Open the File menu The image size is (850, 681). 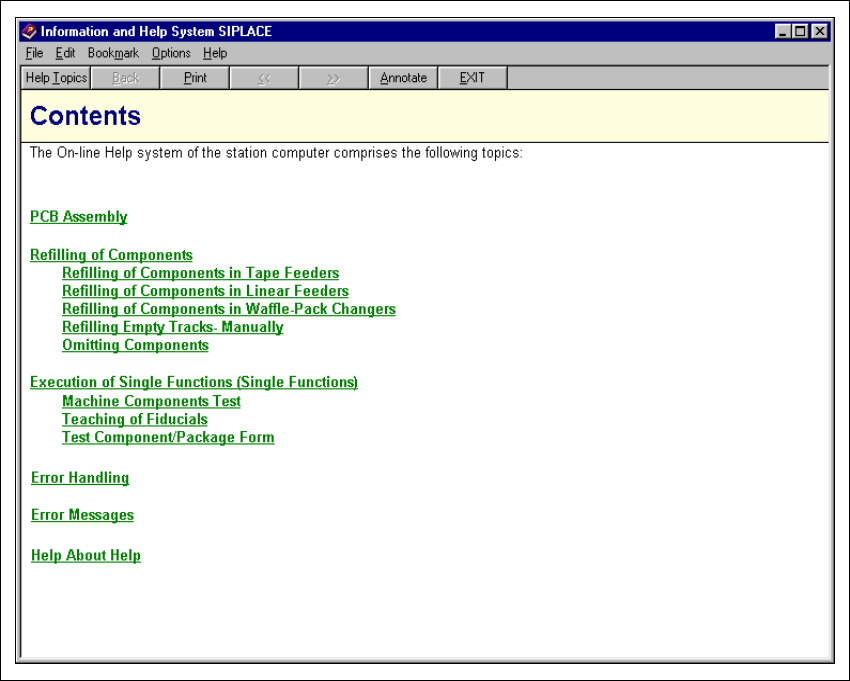tap(34, 53)
